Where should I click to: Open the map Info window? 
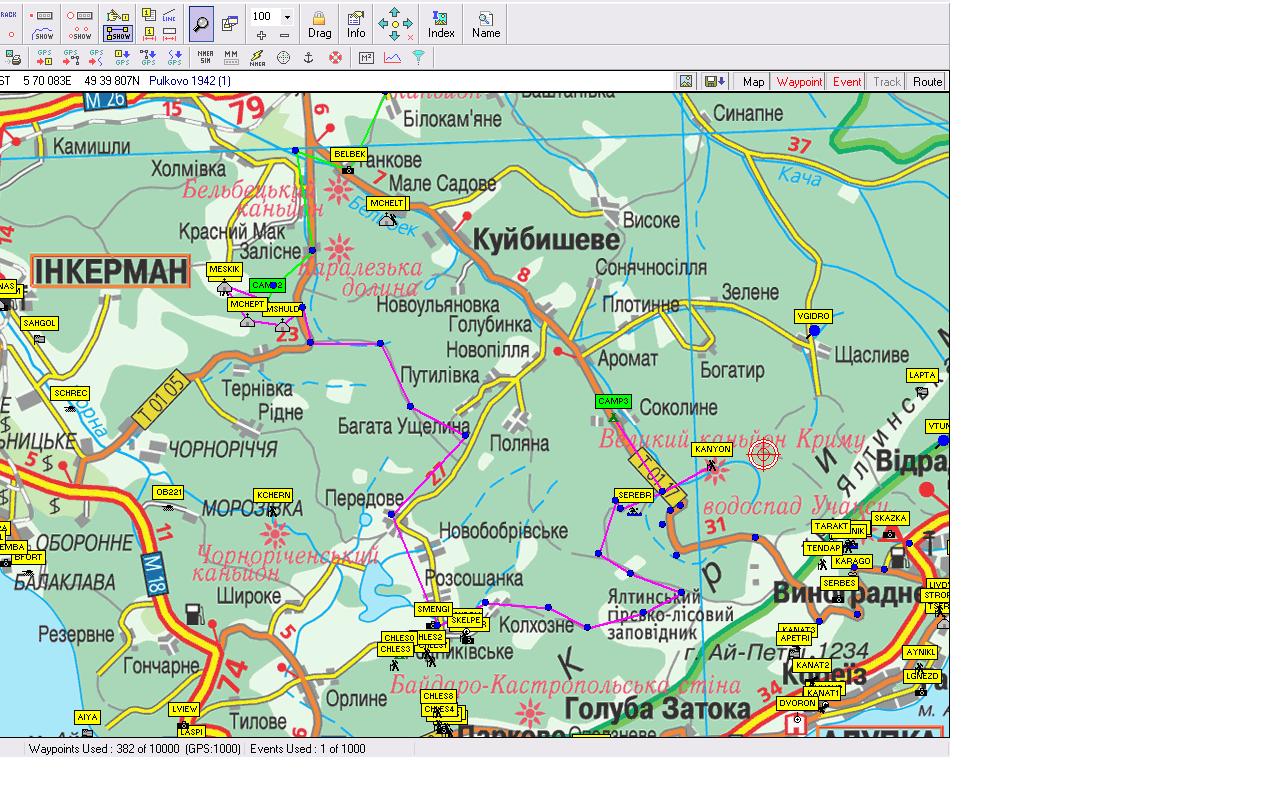click(356, 24)
